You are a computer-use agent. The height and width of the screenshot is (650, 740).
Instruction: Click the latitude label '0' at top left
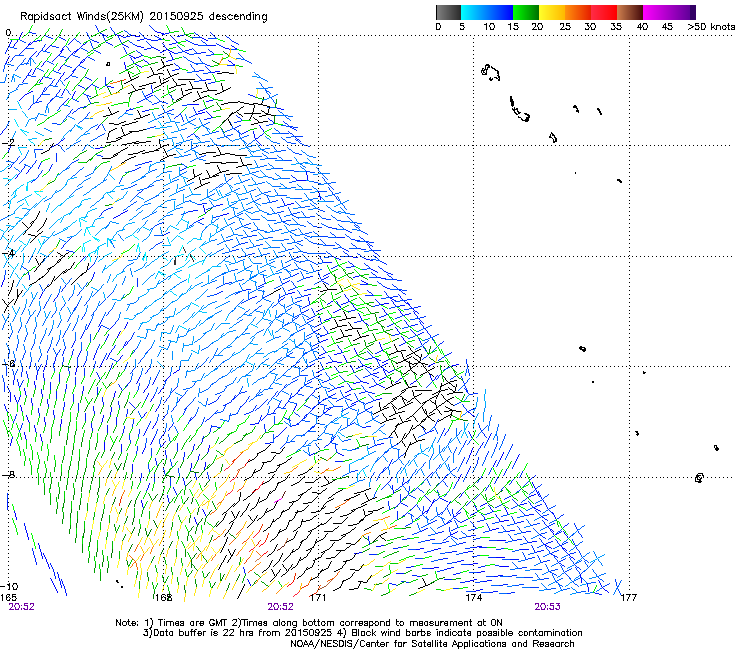[8, 33]
